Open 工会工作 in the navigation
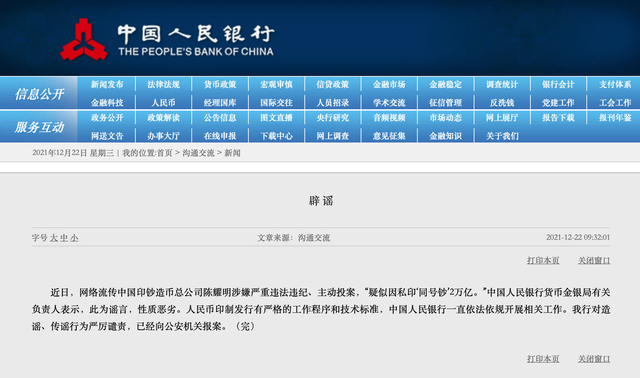Image resolution: width=640 pixels, height=378 pixels. [615, 102]
